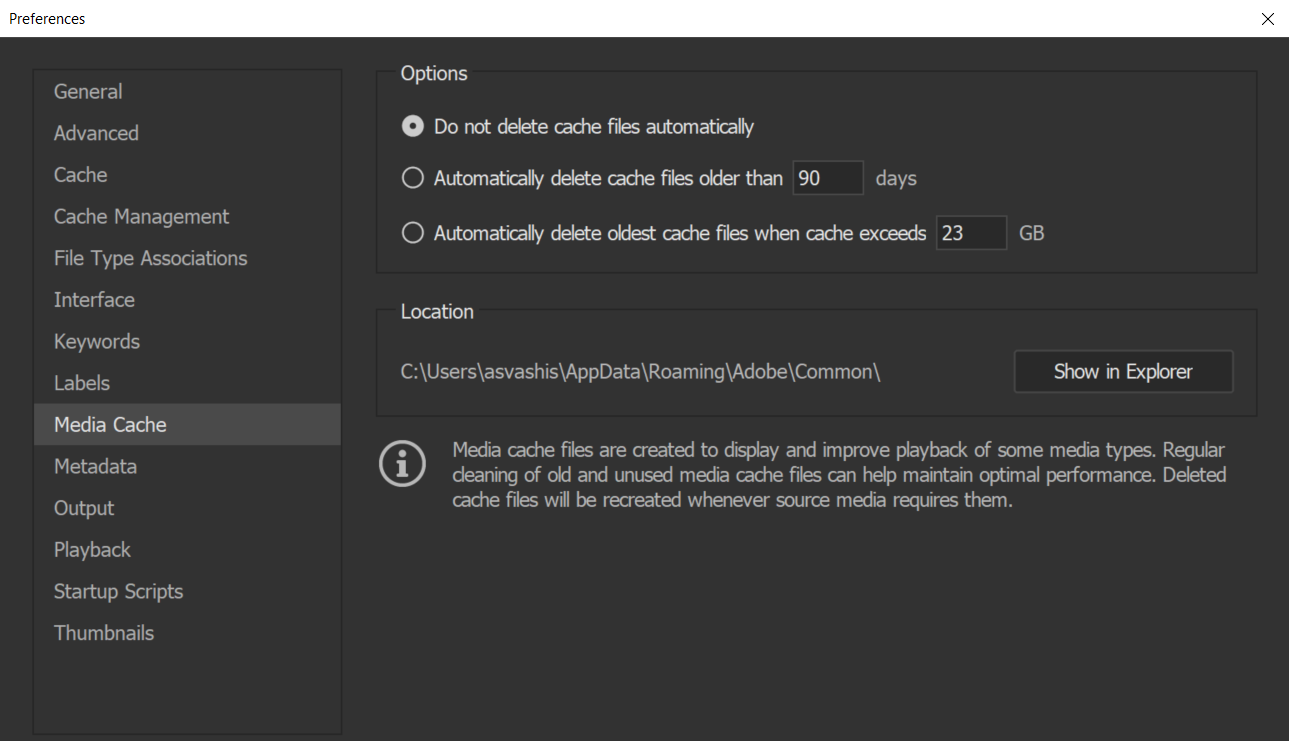Screen dimensions: 1289x741
Task: Open the General preferences category
Action: coord(88,91)
